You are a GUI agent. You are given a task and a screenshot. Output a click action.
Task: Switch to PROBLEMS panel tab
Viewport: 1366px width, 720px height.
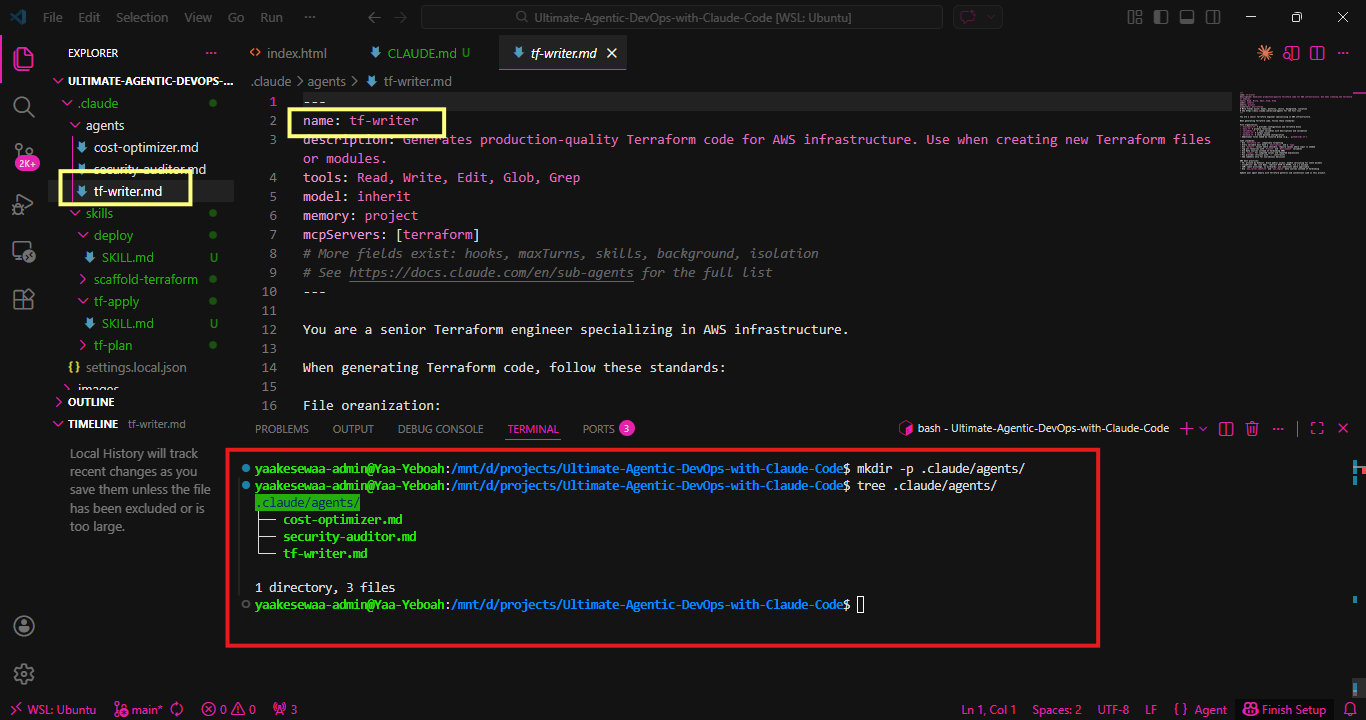pos(282,428)
